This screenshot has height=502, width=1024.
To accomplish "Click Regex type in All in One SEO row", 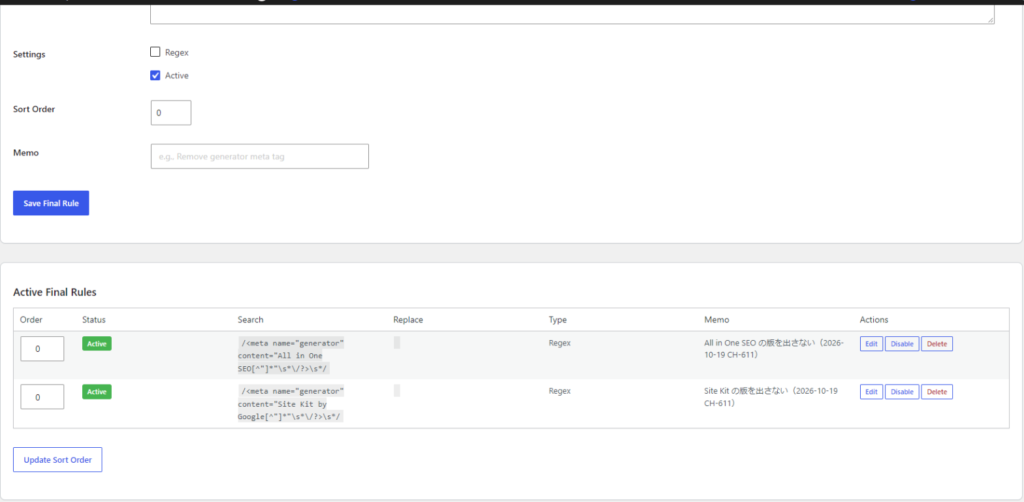I will coord(560,343).
